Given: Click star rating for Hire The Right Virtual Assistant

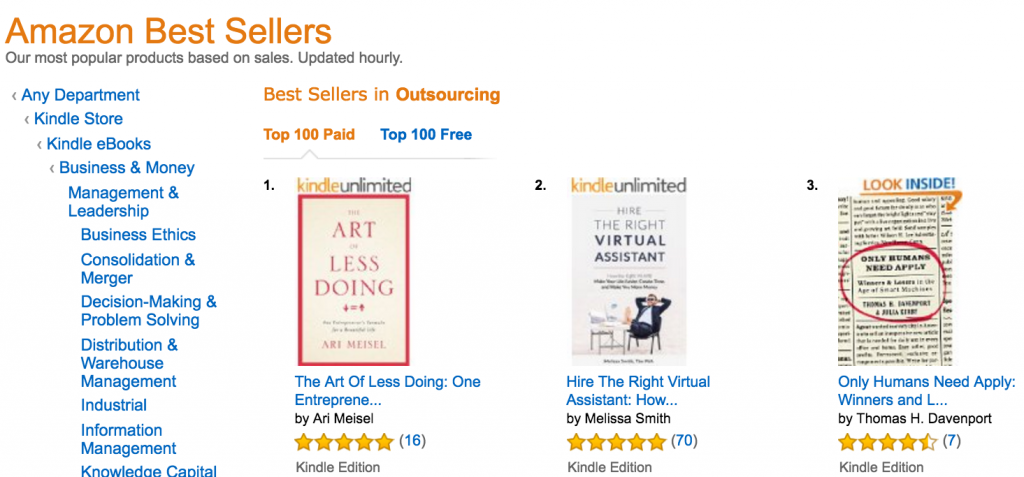Looking at the screenshot, I should [616, 441].
